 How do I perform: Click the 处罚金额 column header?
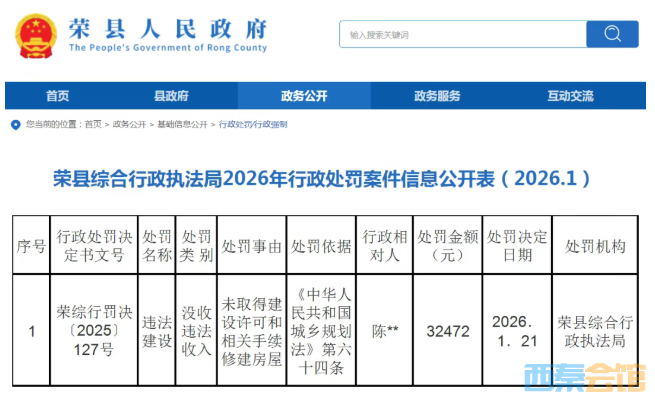coord(446,245)
